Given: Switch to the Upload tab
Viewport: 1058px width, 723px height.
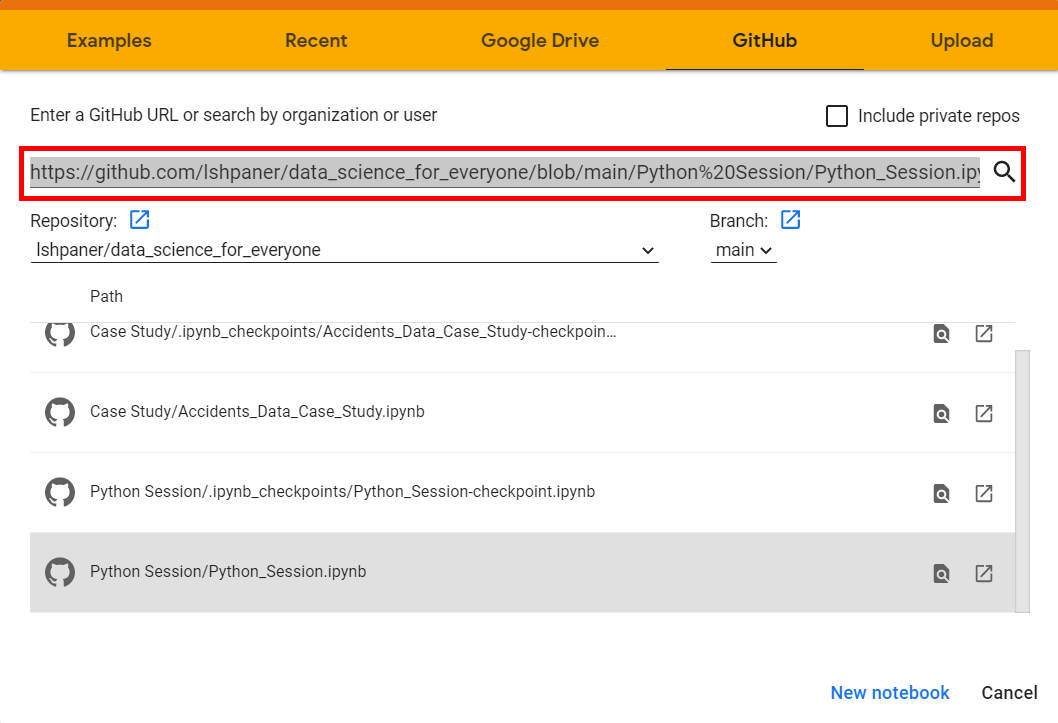Looking at the screenshot, I should click(x=962, y=40).
